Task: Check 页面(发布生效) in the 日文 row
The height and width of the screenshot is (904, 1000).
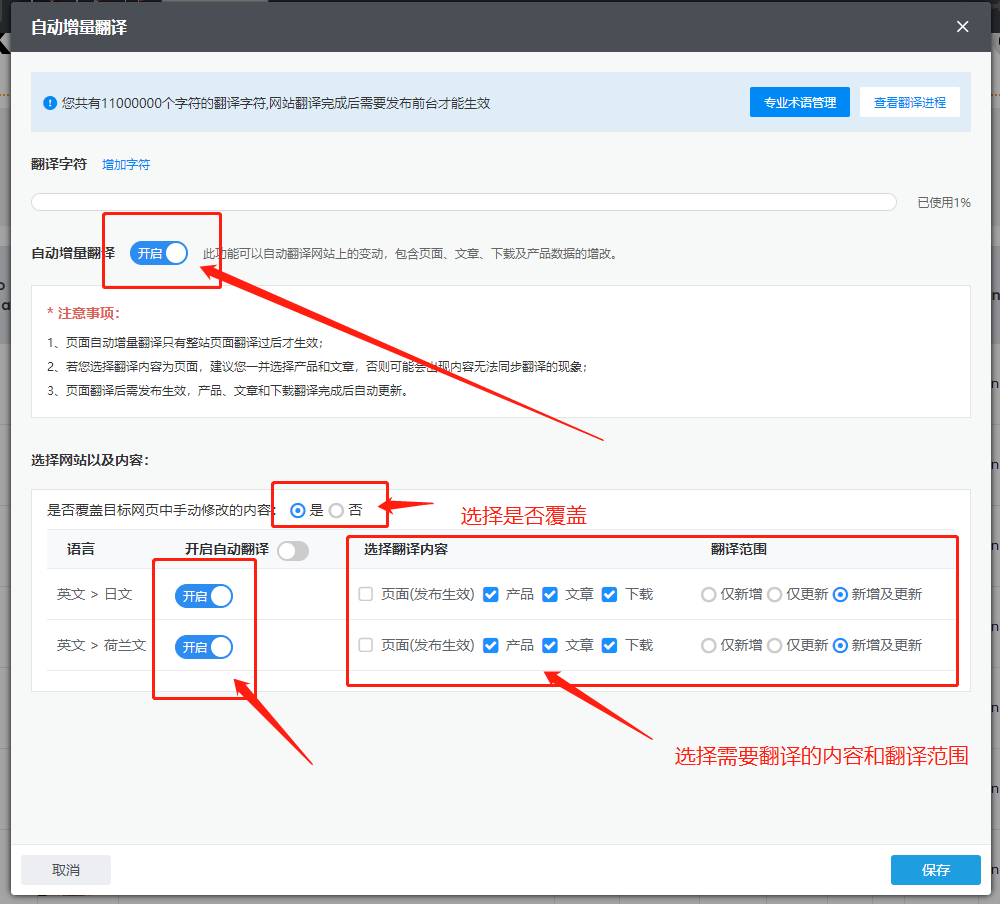Action: (366, 594)
